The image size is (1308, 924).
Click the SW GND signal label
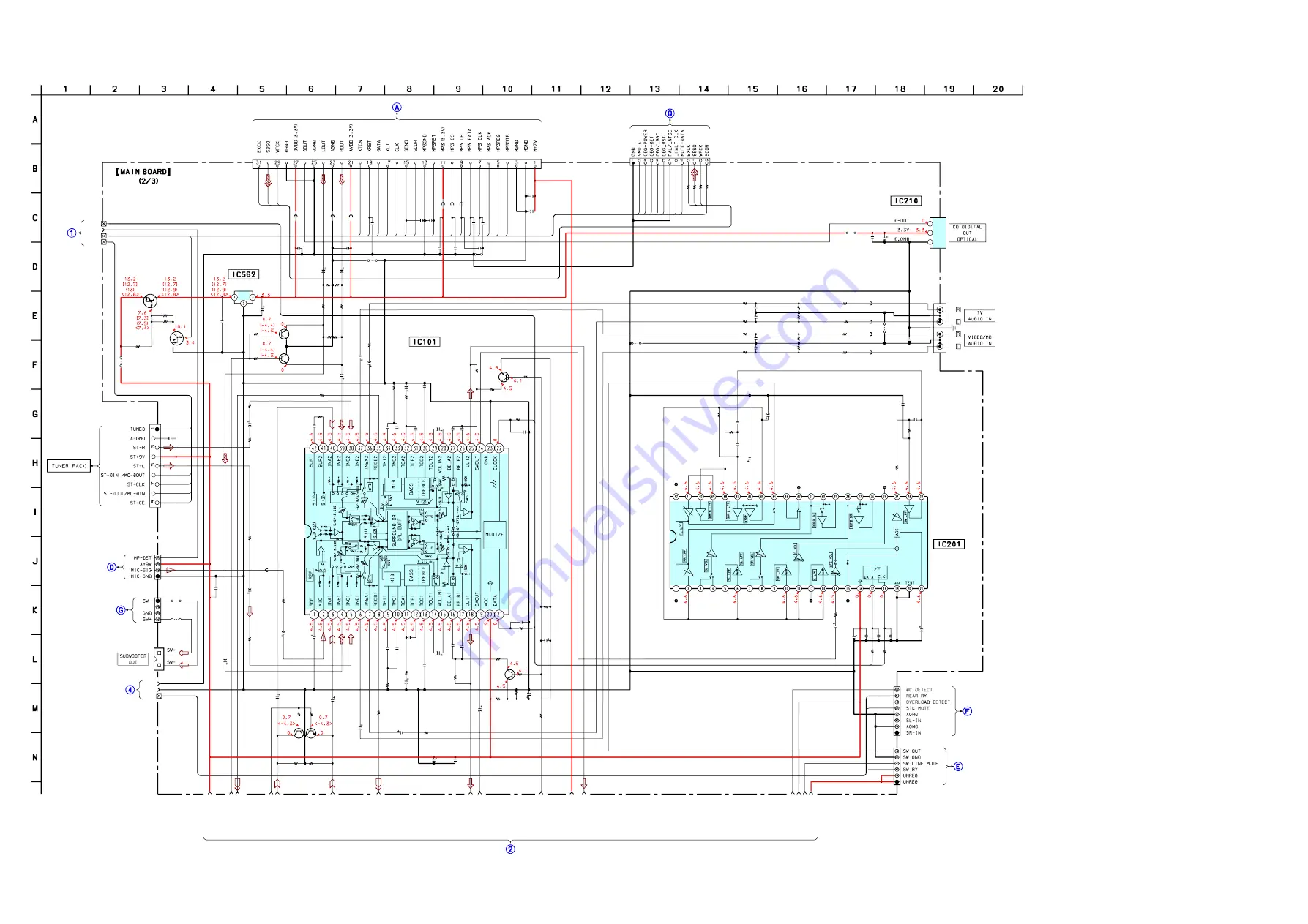tap(911, 757)
